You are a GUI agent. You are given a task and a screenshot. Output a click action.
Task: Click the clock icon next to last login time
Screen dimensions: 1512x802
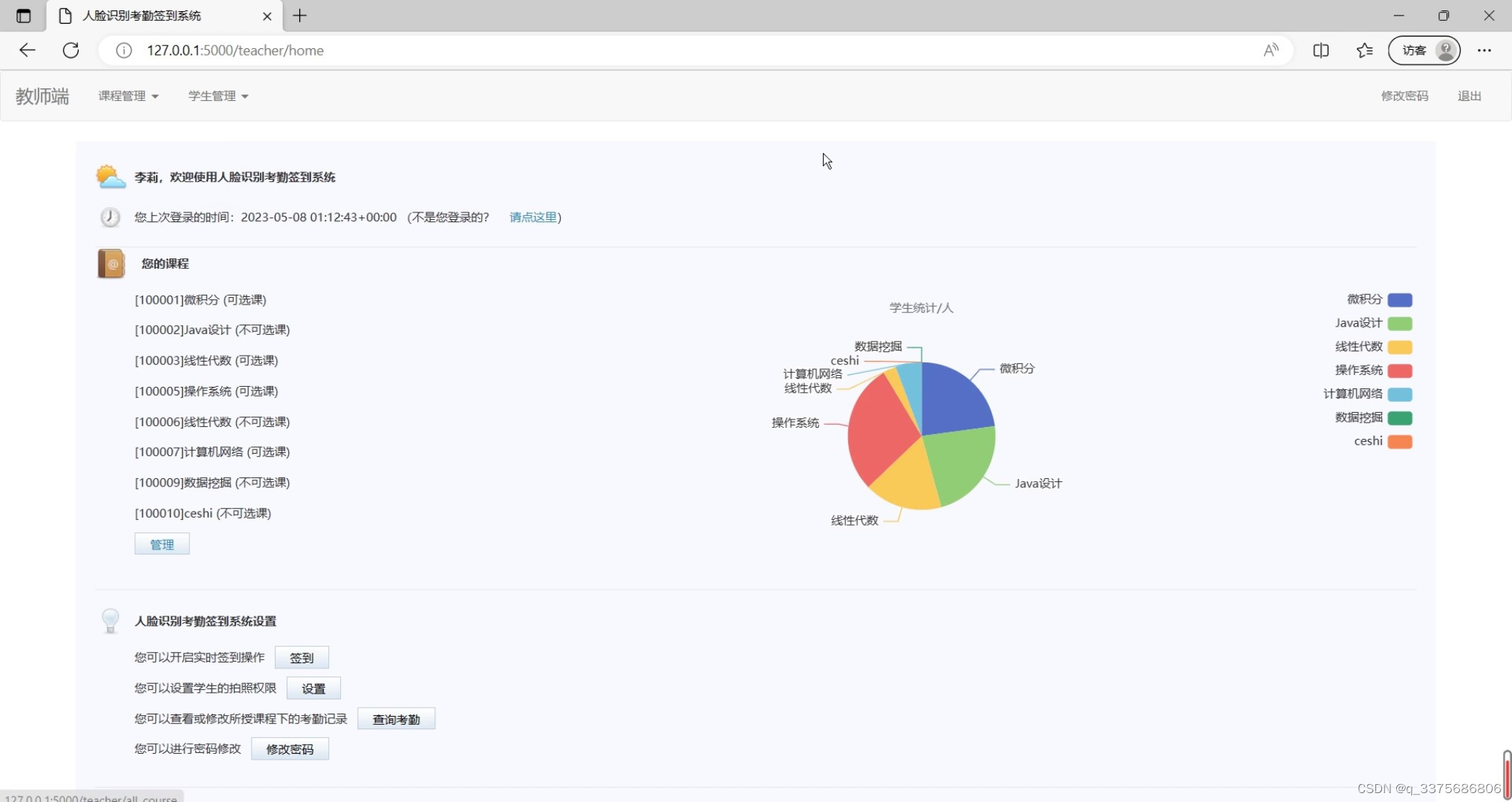(x=110, y=217)
